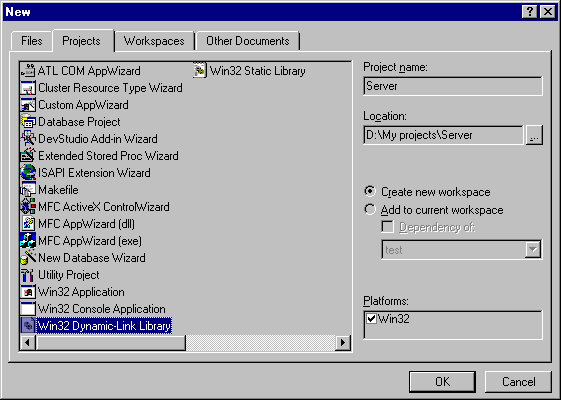This screenshot has width=561, height=400.
Task: Select the text "Makefile" in the list
Action: tap(58, 190)
